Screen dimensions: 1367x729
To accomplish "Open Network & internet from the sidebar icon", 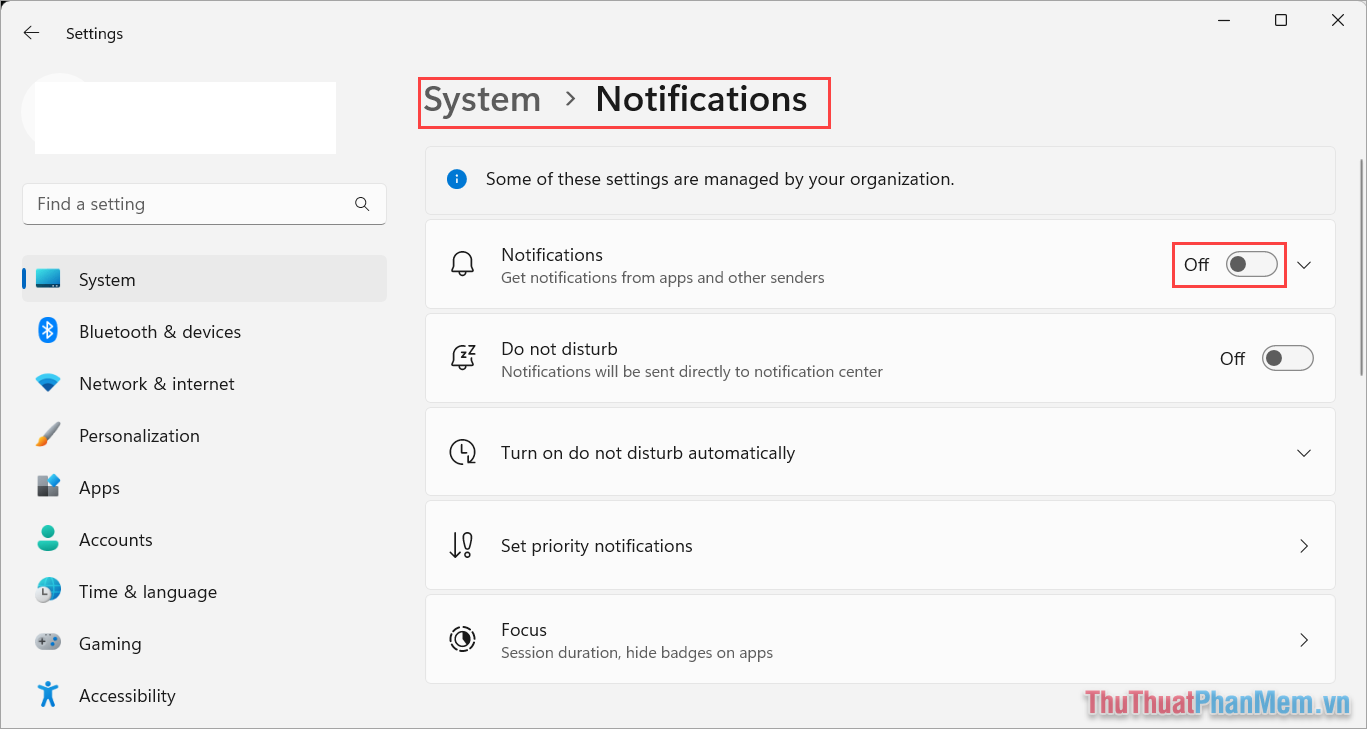I will (47, 383).
